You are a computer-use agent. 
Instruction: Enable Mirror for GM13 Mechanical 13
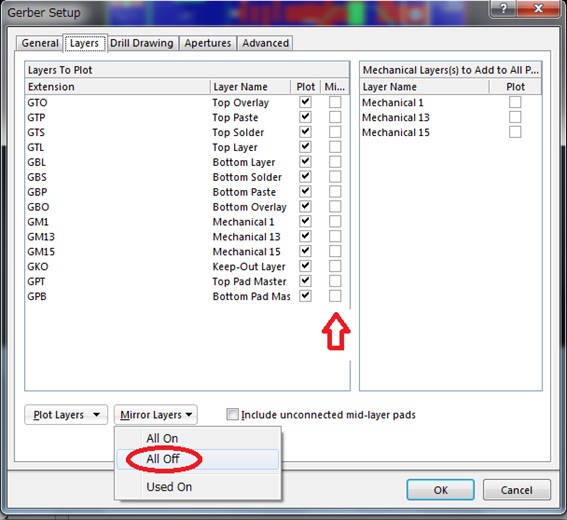tap(335, 236)
